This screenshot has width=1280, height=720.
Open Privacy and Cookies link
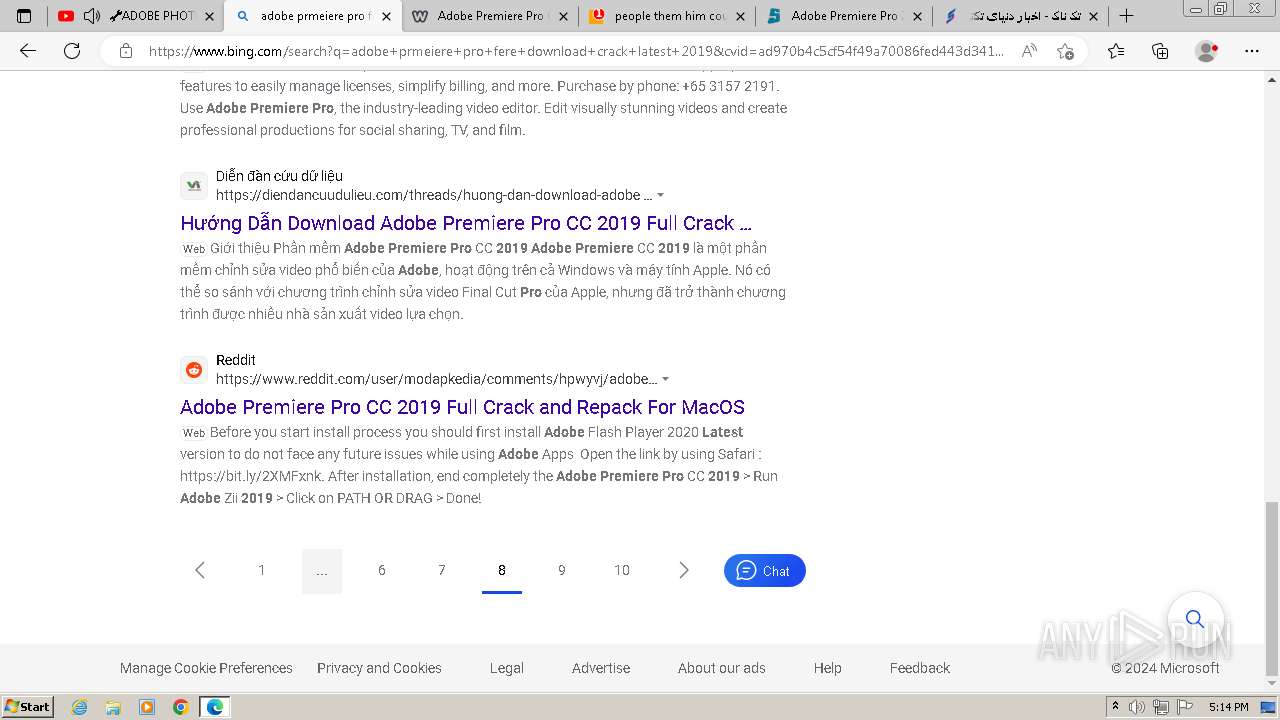click(x=379, y=668)
